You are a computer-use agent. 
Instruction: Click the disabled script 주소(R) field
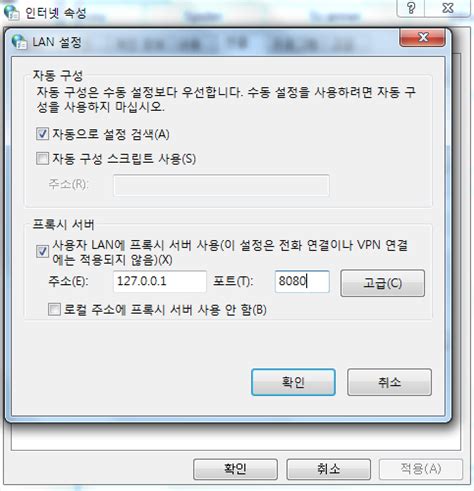[x=221, y=185]
